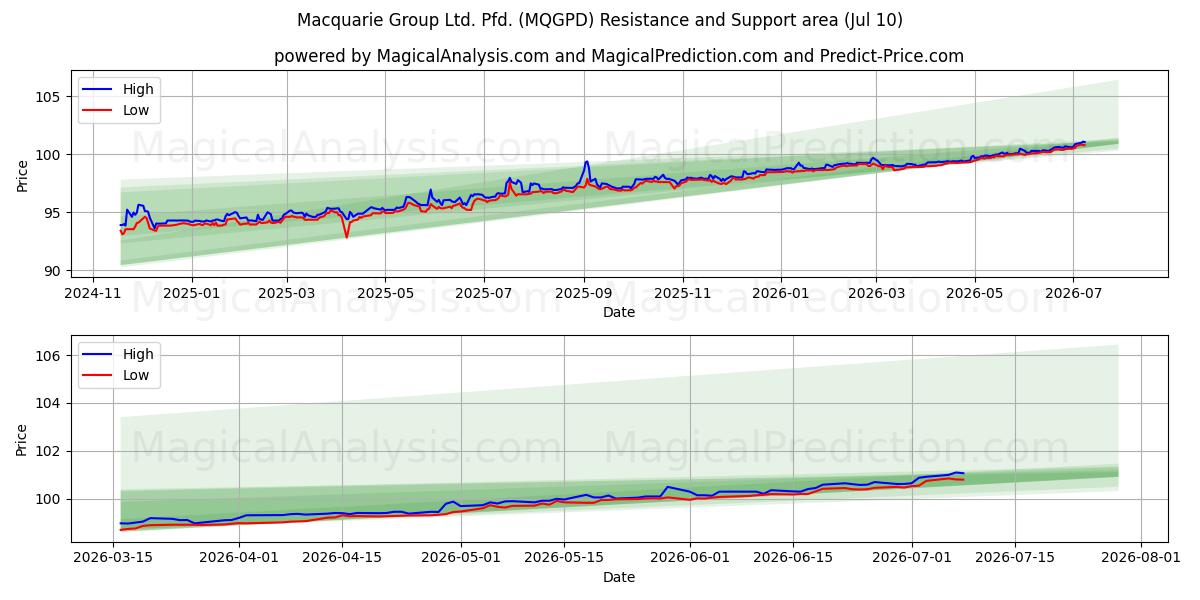Click upper chart x-axis label '2025-07'
The width and height of the screenshot is (1200, 600).
(x=484, y=294)
